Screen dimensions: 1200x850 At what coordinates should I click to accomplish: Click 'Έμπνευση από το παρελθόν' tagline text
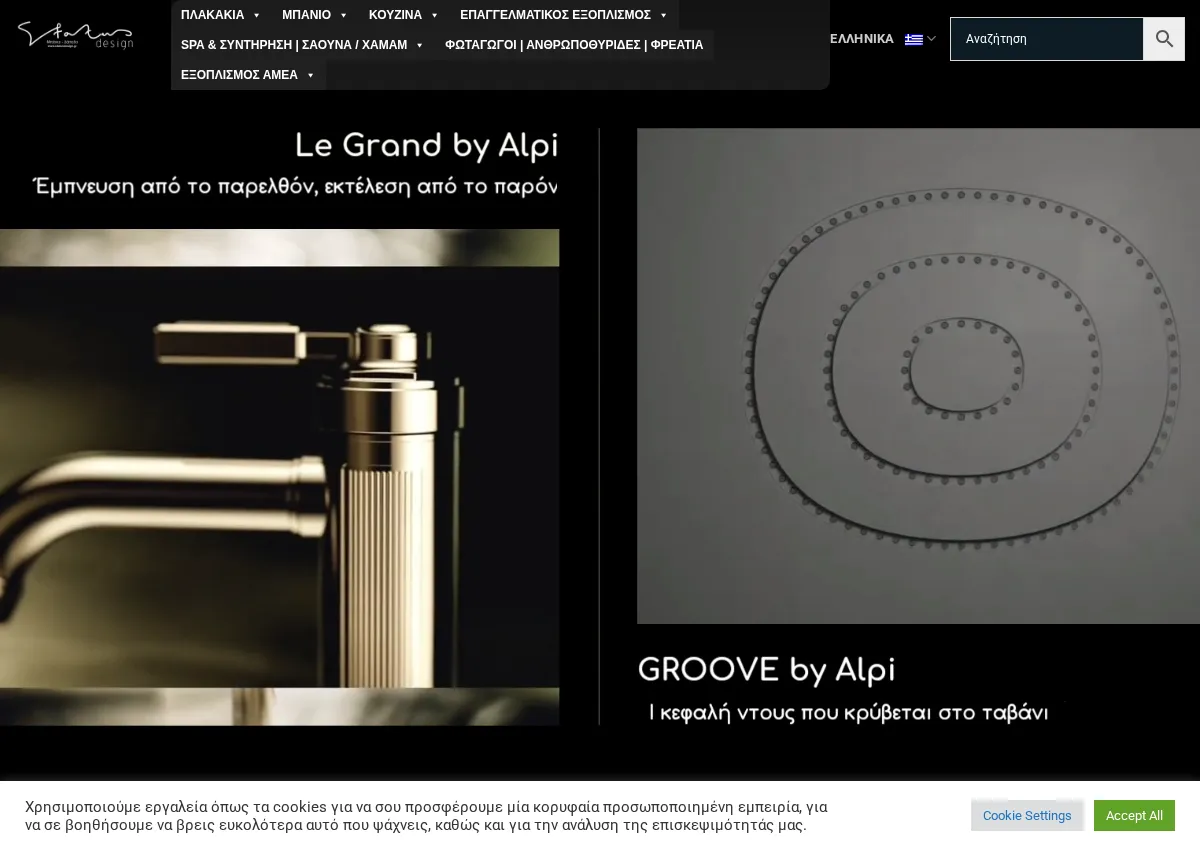294,186
